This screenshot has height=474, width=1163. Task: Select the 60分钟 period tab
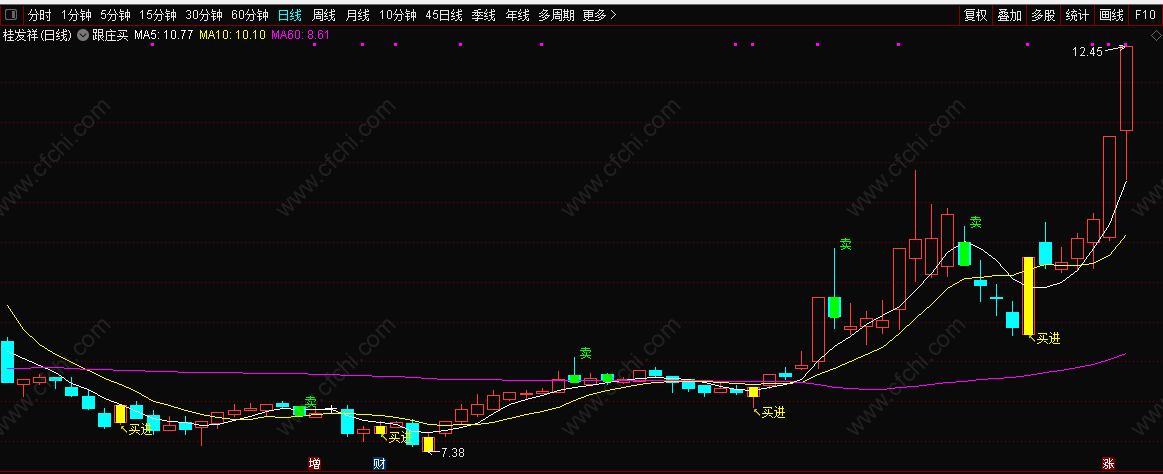click(x=249, y=15)
